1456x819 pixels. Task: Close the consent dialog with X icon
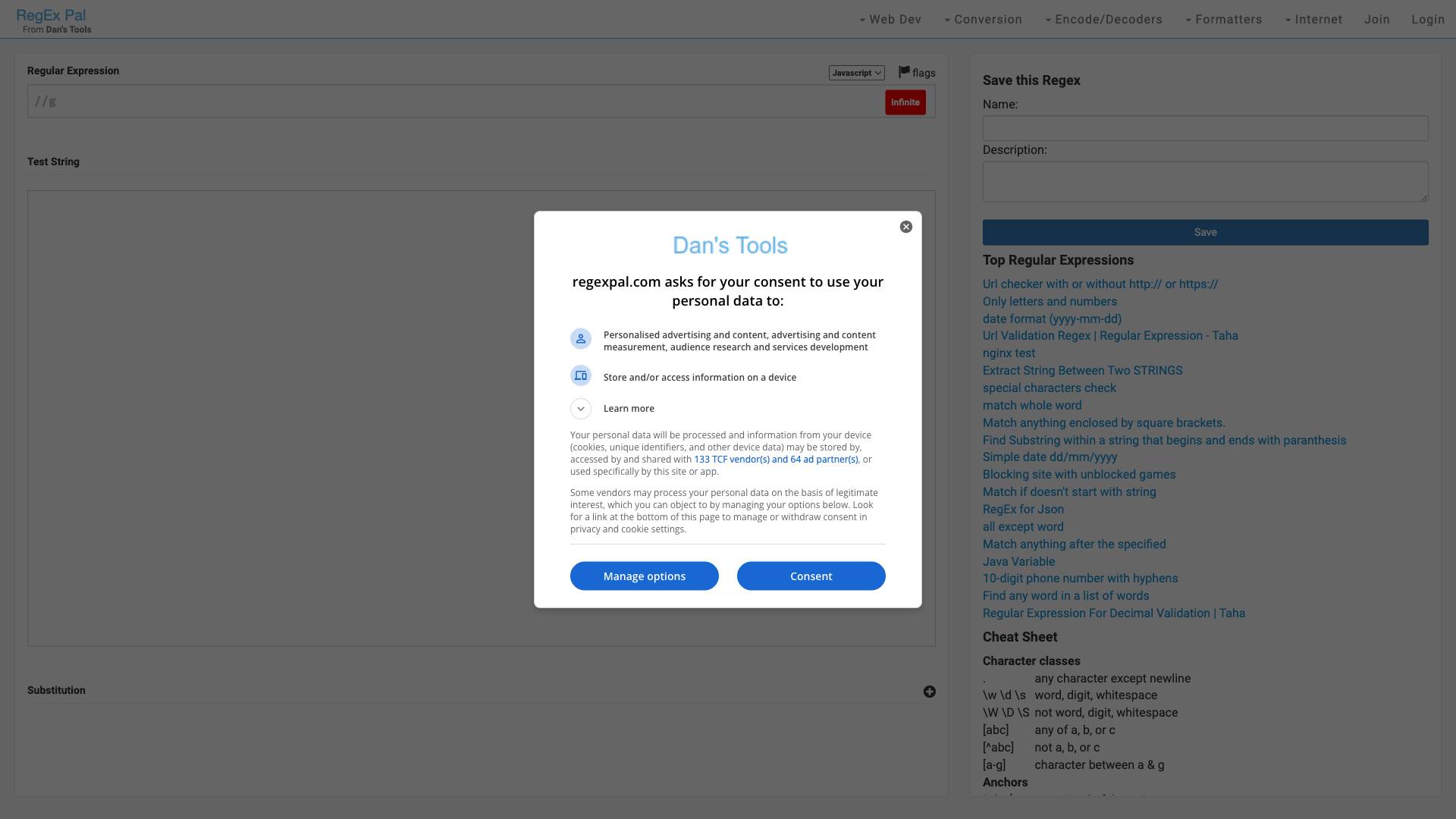[905, 227]
